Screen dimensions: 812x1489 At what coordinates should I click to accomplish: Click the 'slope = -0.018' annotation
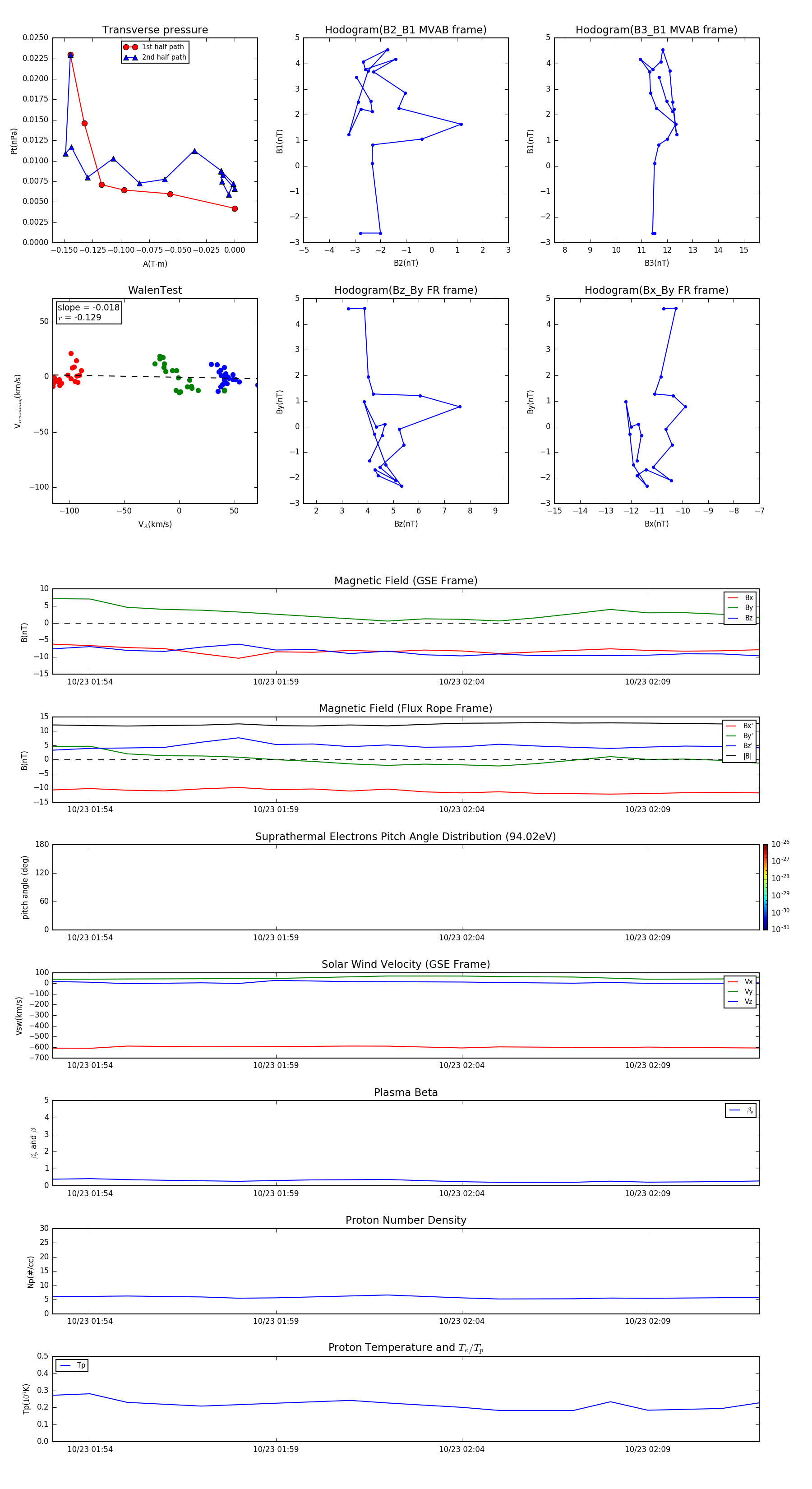click(x=88, y=308)
